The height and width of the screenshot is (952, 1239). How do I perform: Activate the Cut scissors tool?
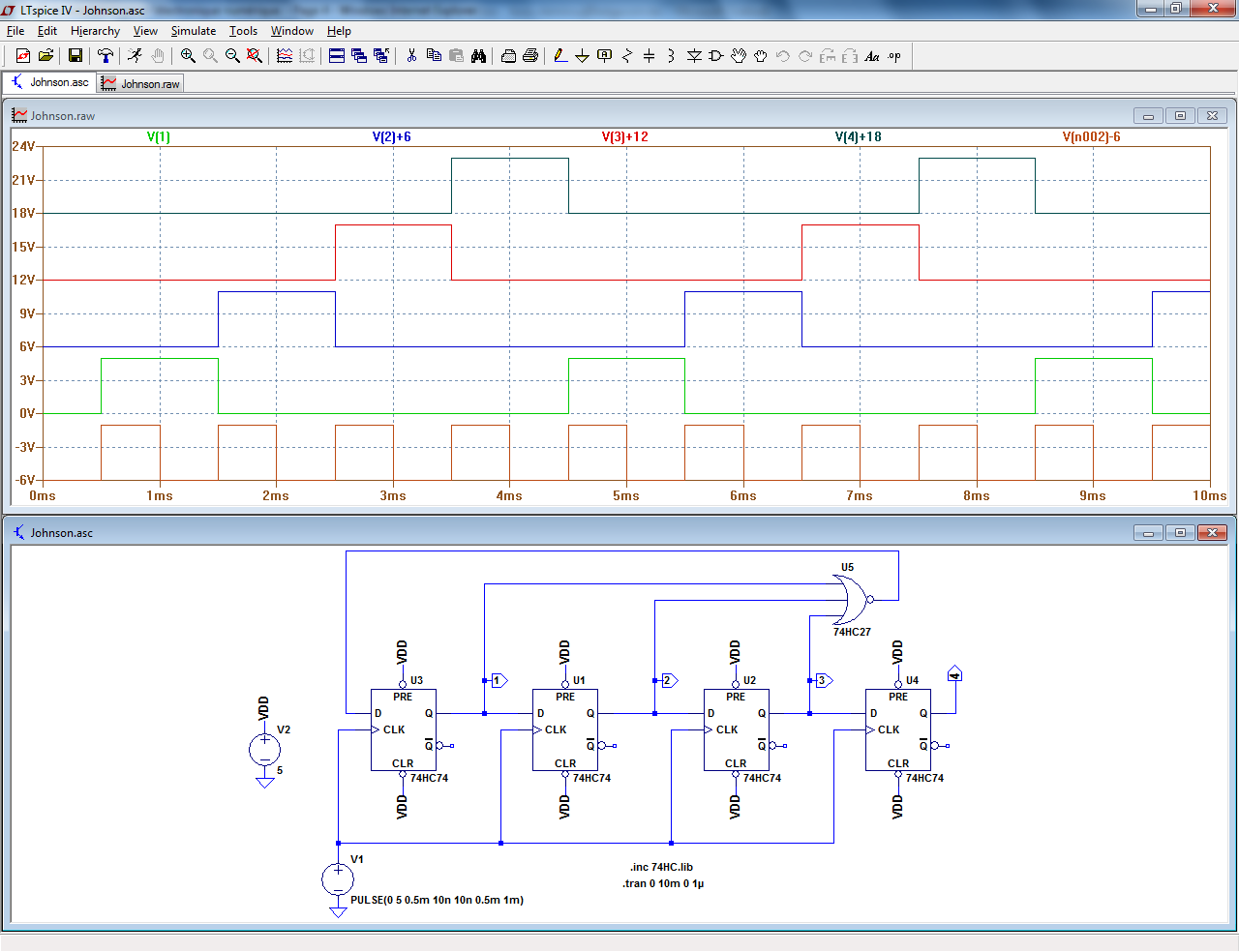pos(411,56)
